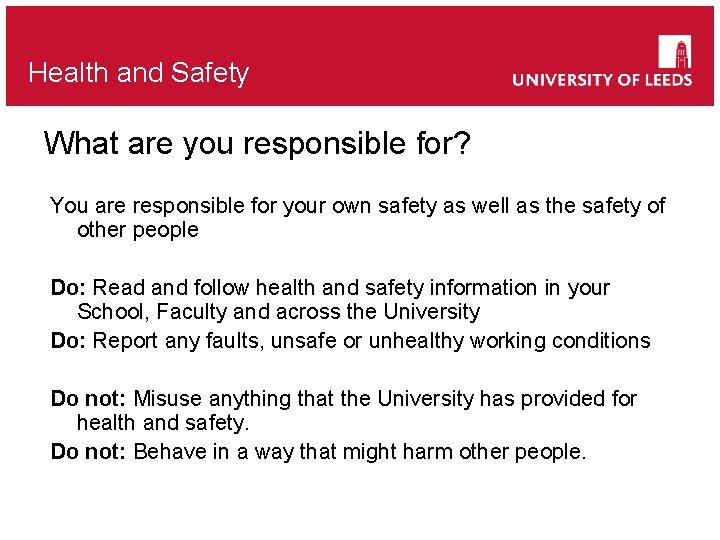
Task: Click the words other people
Action: tap(138, 230)
